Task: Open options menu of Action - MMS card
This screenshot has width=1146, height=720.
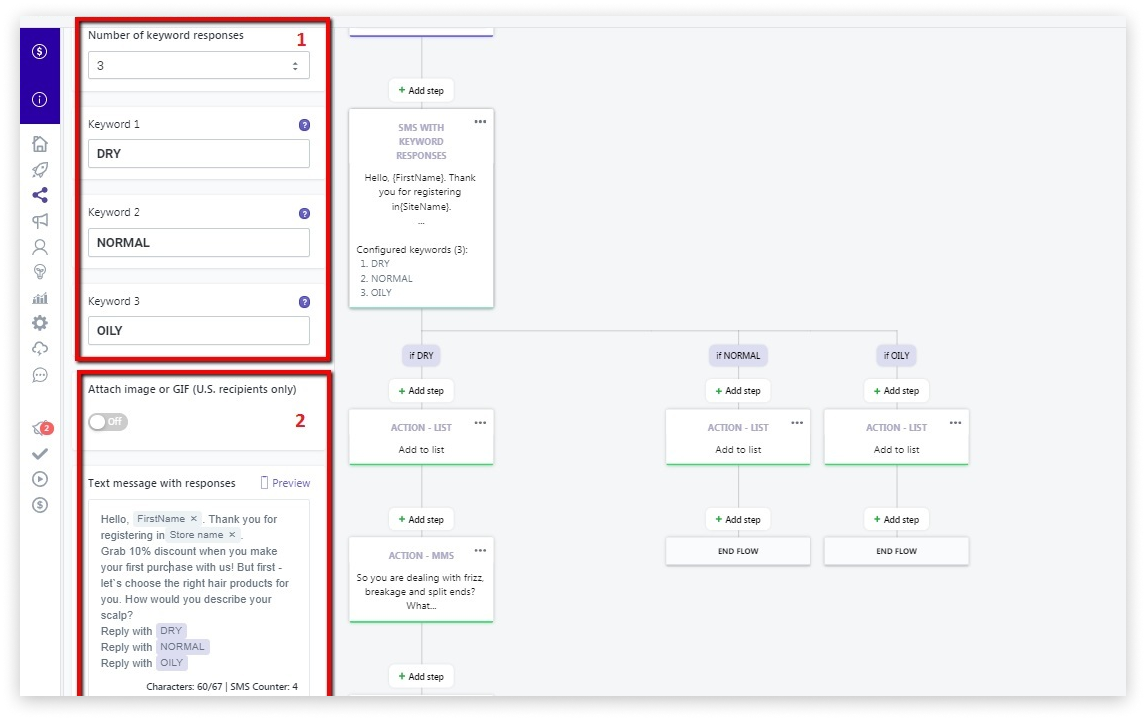Action: click(x=480, y=550)
